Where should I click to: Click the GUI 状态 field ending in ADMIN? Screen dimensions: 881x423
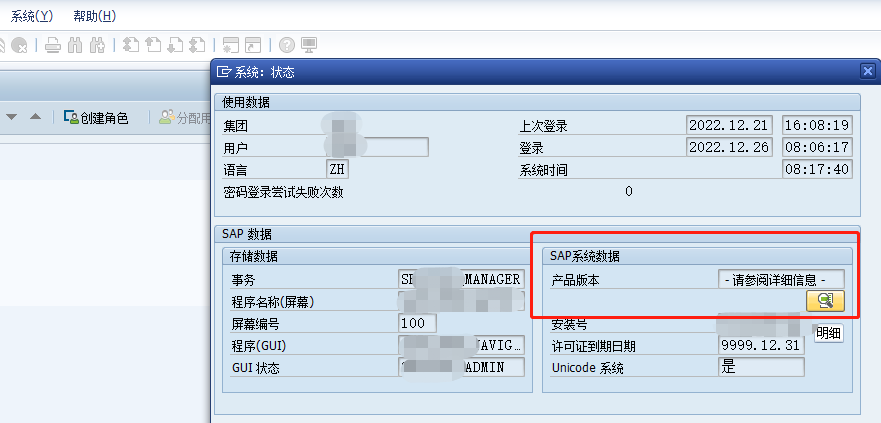coord(461,367)
